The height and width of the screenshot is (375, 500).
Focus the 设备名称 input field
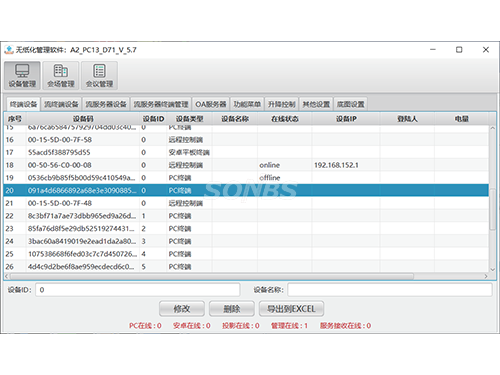pyautogui.click(x=390, y=290)
